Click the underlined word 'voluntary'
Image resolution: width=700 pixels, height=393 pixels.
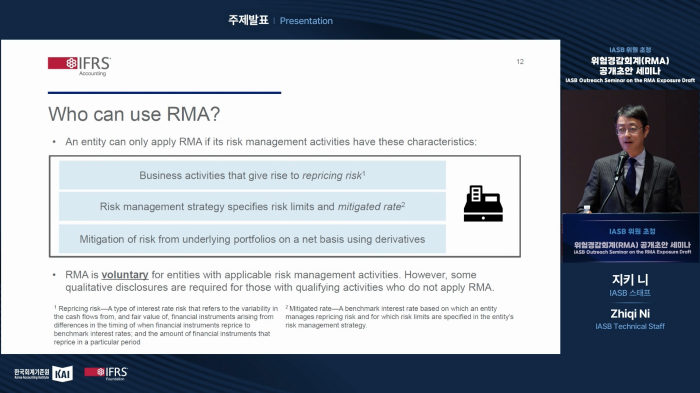125,275
